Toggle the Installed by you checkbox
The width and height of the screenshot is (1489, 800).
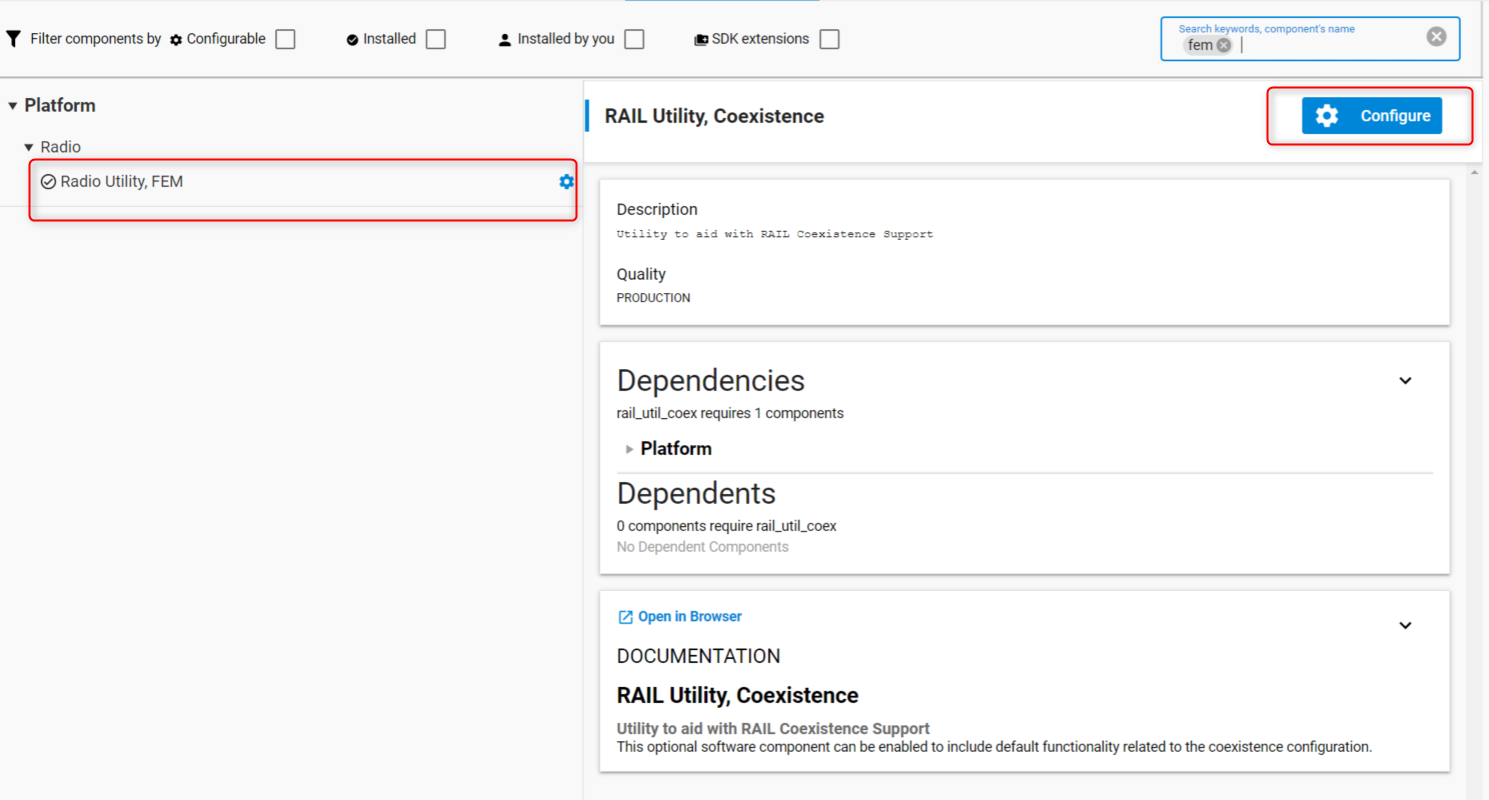tap(634, 39)
